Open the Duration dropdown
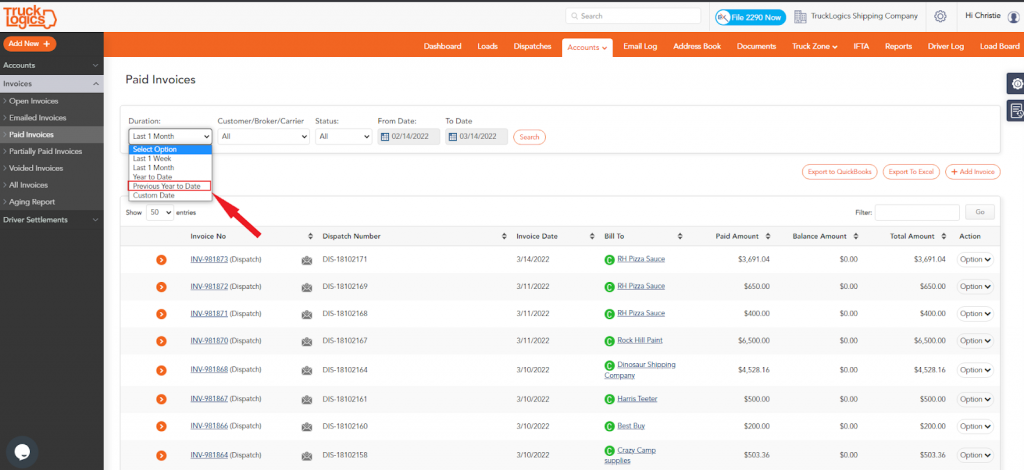 [x=170, y=136]
